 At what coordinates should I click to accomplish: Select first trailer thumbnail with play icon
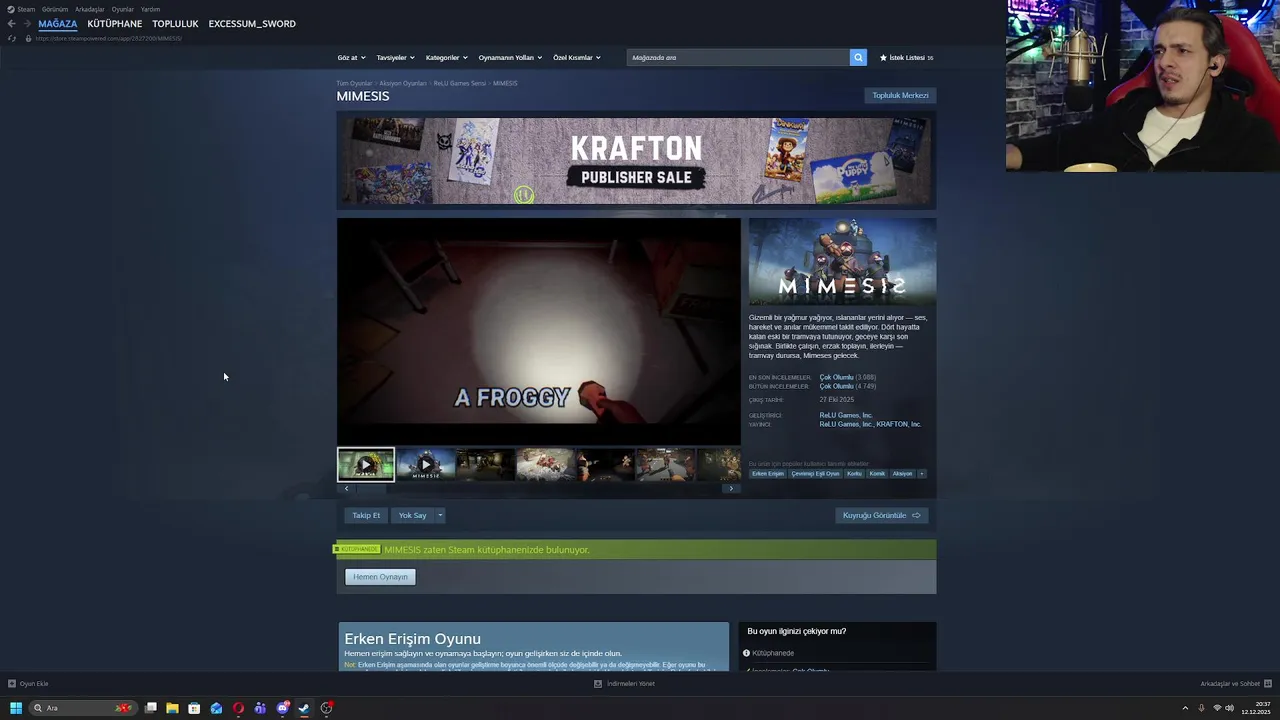click(366, 465)
